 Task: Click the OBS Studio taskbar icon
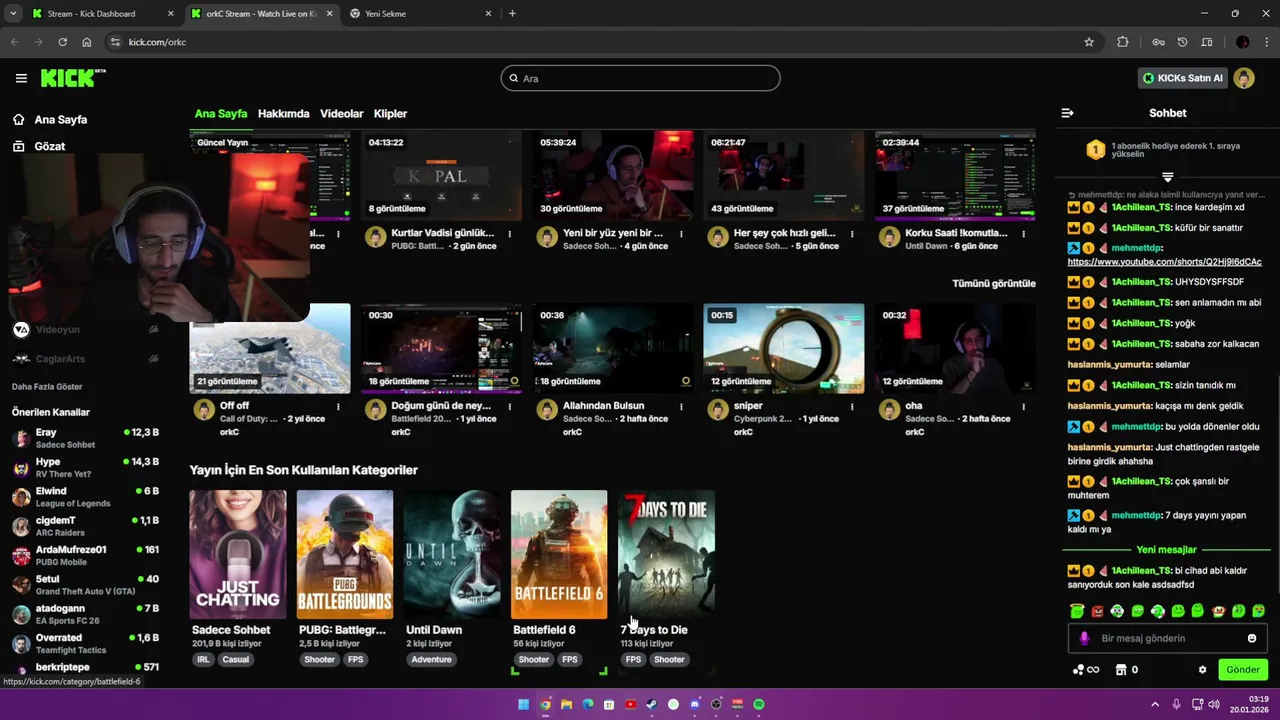tap(716, 704)
